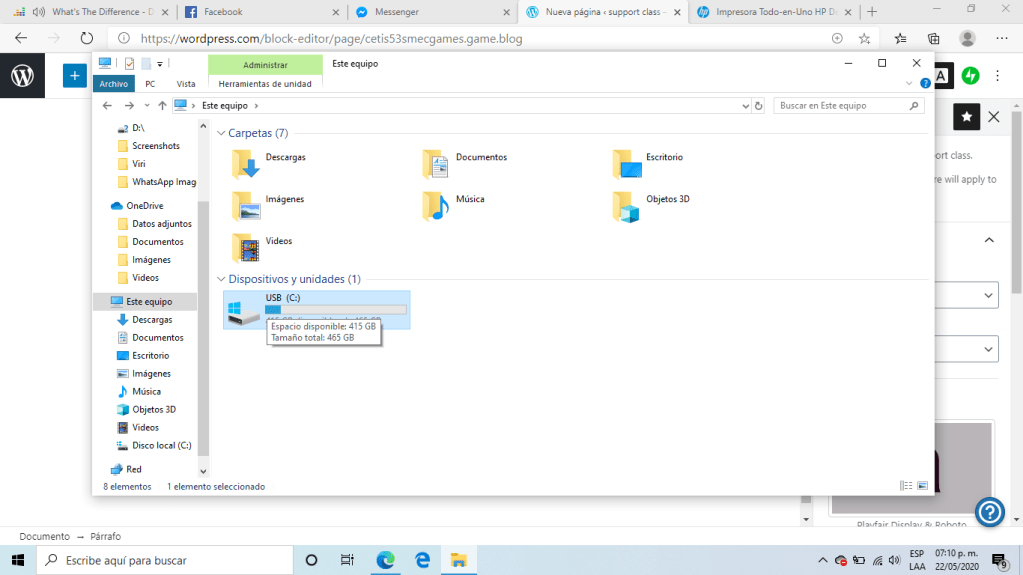Open the Archivo menu tab

113,84
